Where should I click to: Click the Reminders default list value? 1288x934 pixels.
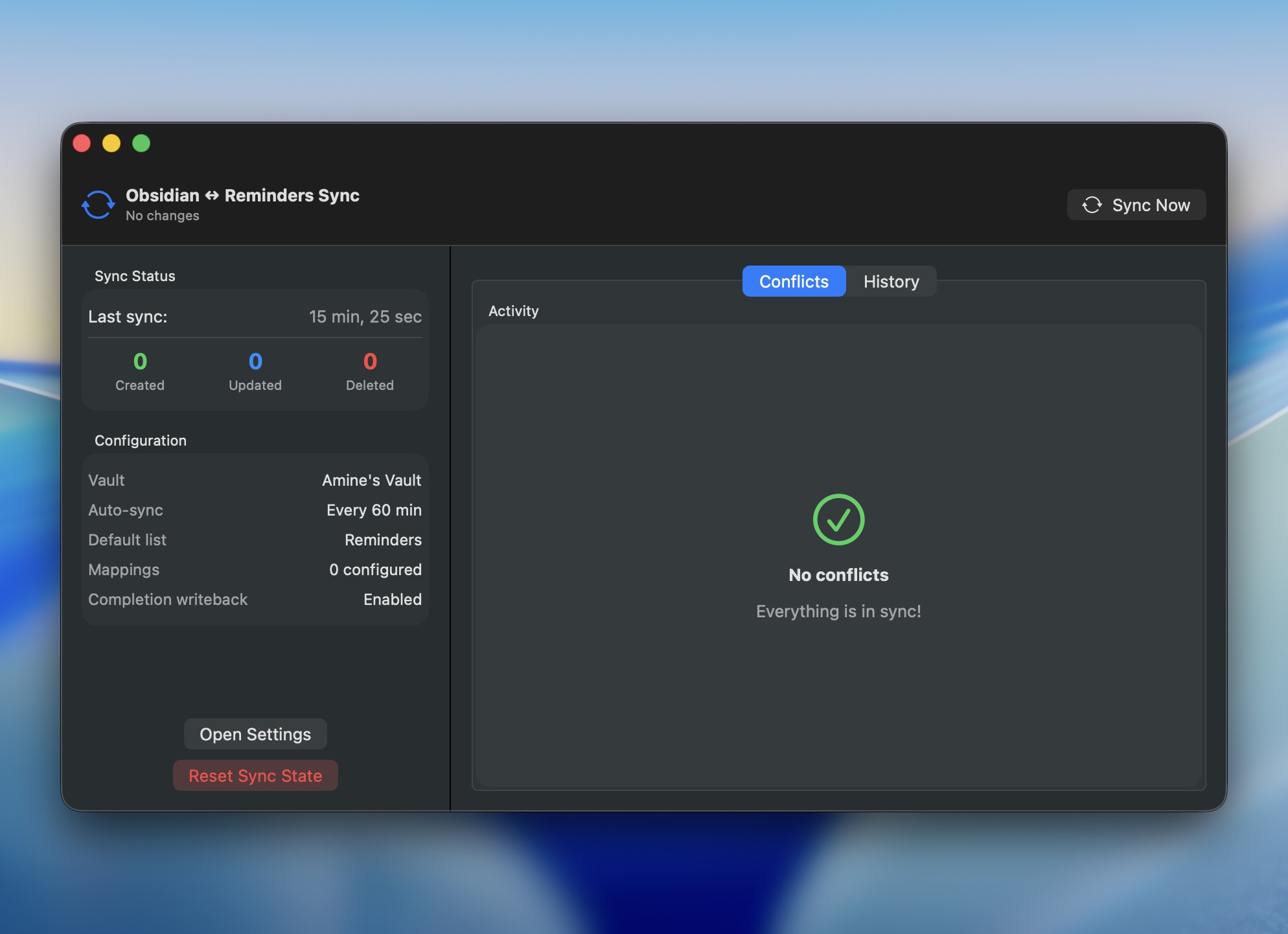(383, 540)
